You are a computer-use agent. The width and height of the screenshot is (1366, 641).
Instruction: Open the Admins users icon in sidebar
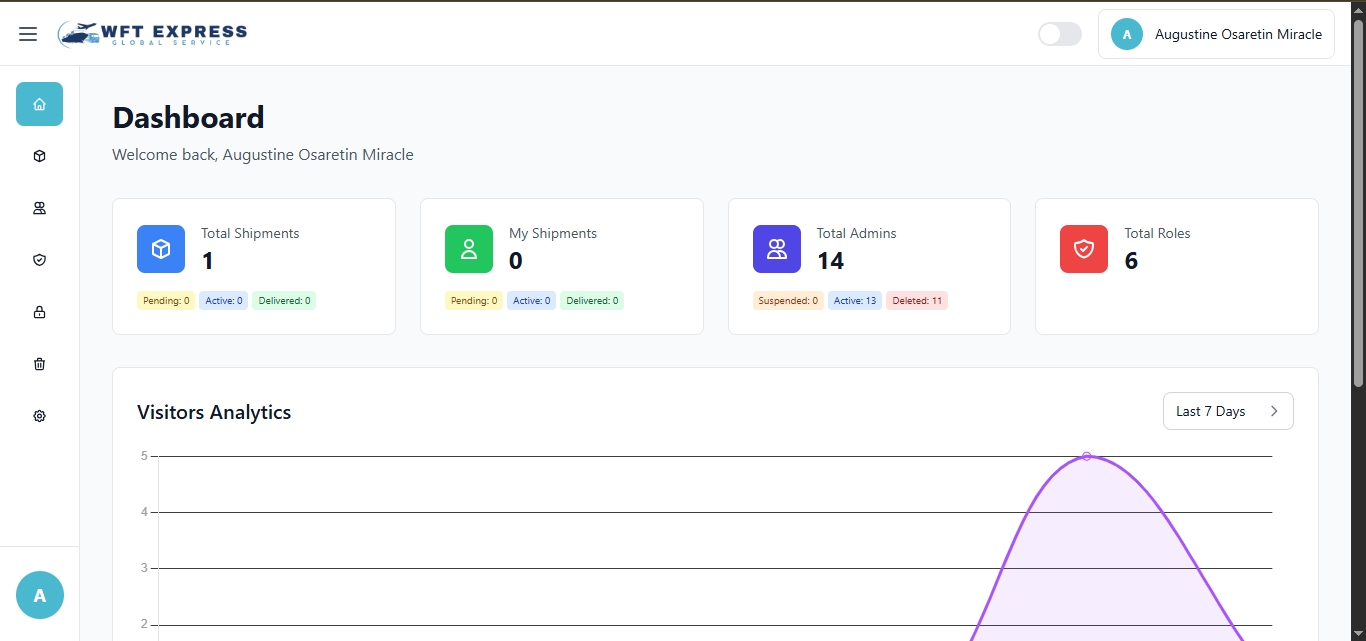[39, 208]
